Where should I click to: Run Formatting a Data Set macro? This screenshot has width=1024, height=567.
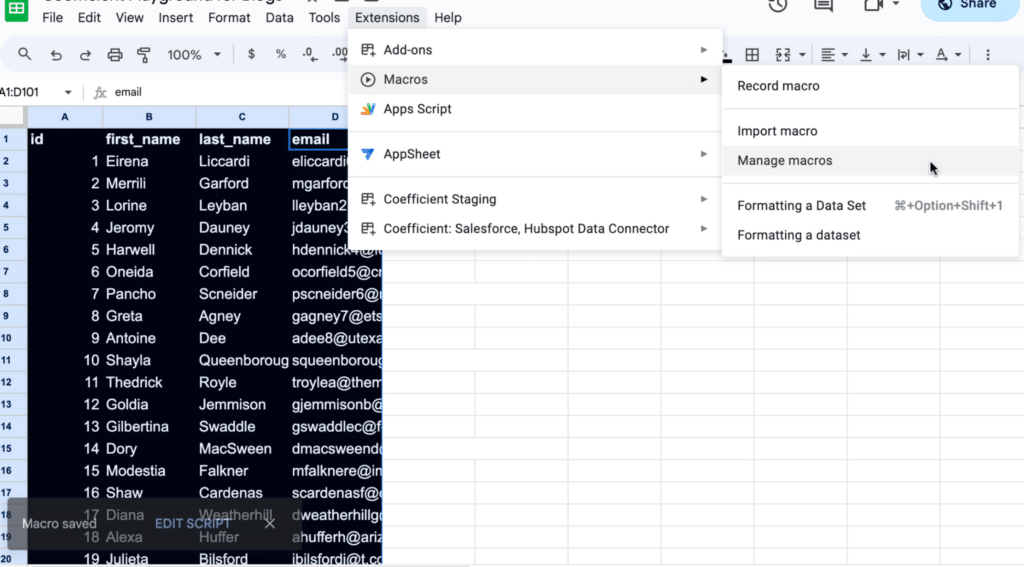pos(871,206)
